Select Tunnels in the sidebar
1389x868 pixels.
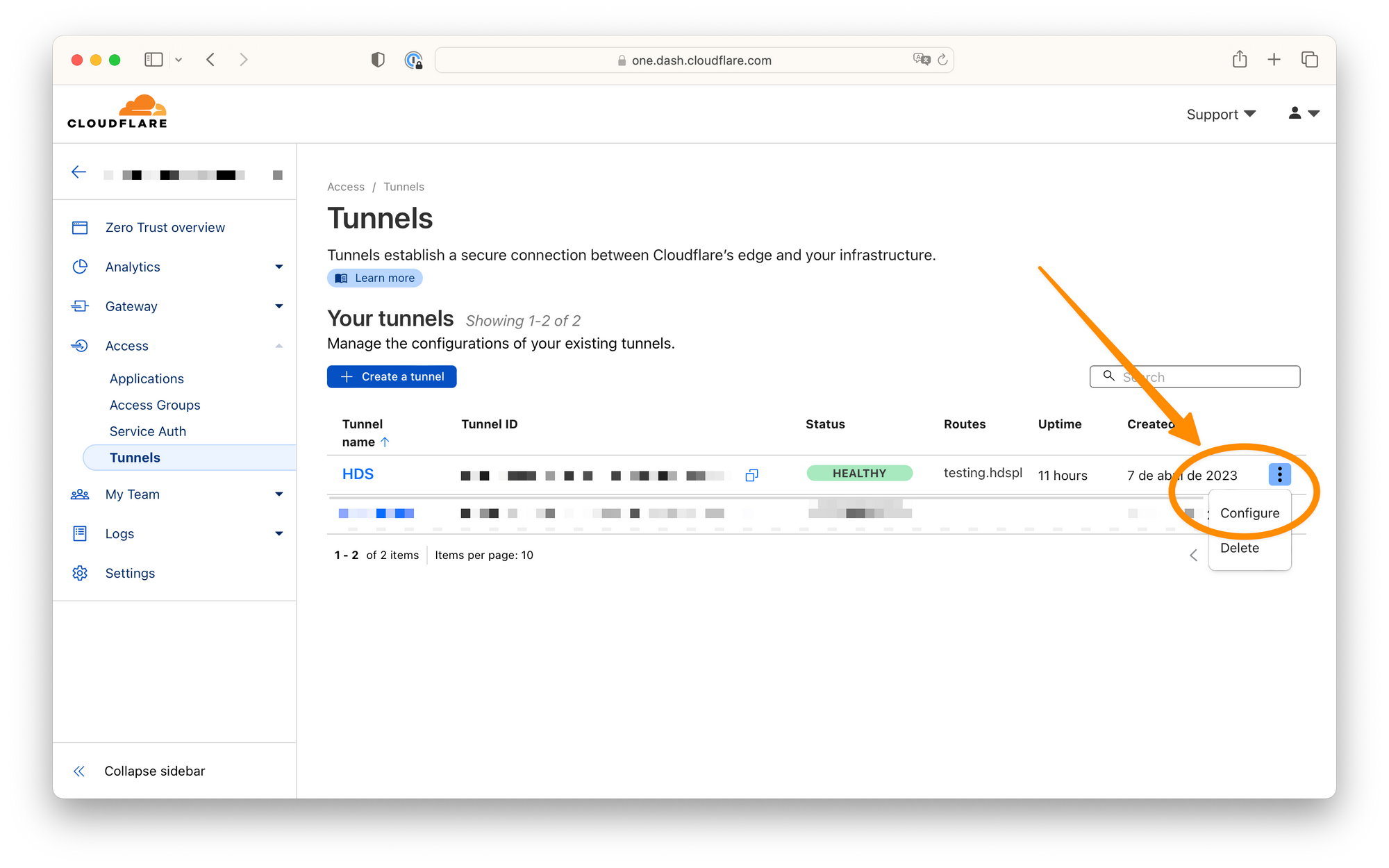tap(189, 458)
